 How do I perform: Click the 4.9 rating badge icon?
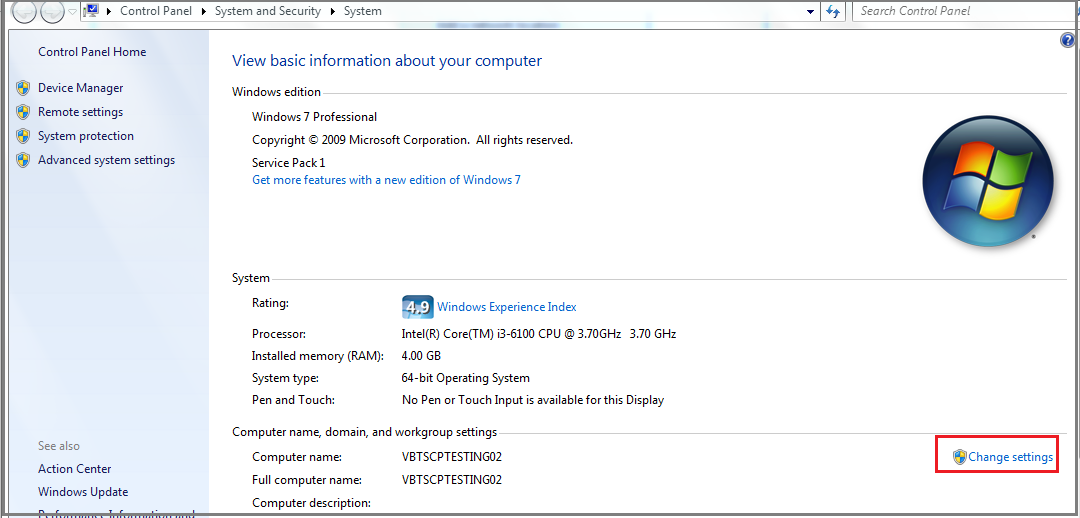(417, 307)
